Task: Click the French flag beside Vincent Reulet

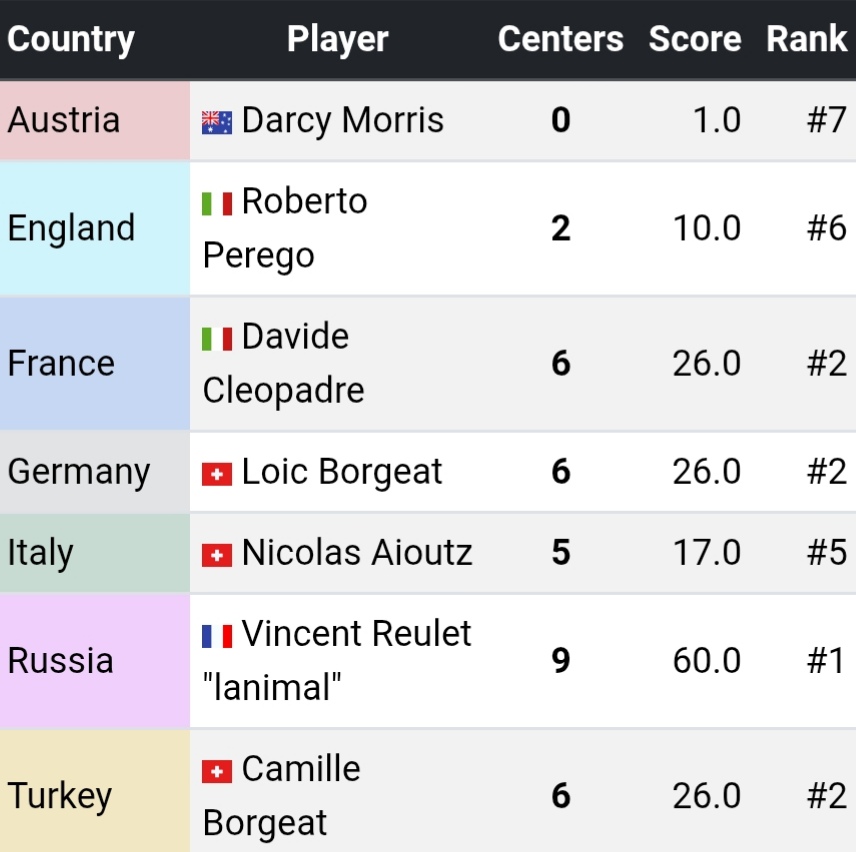Action: coord(217,635)
